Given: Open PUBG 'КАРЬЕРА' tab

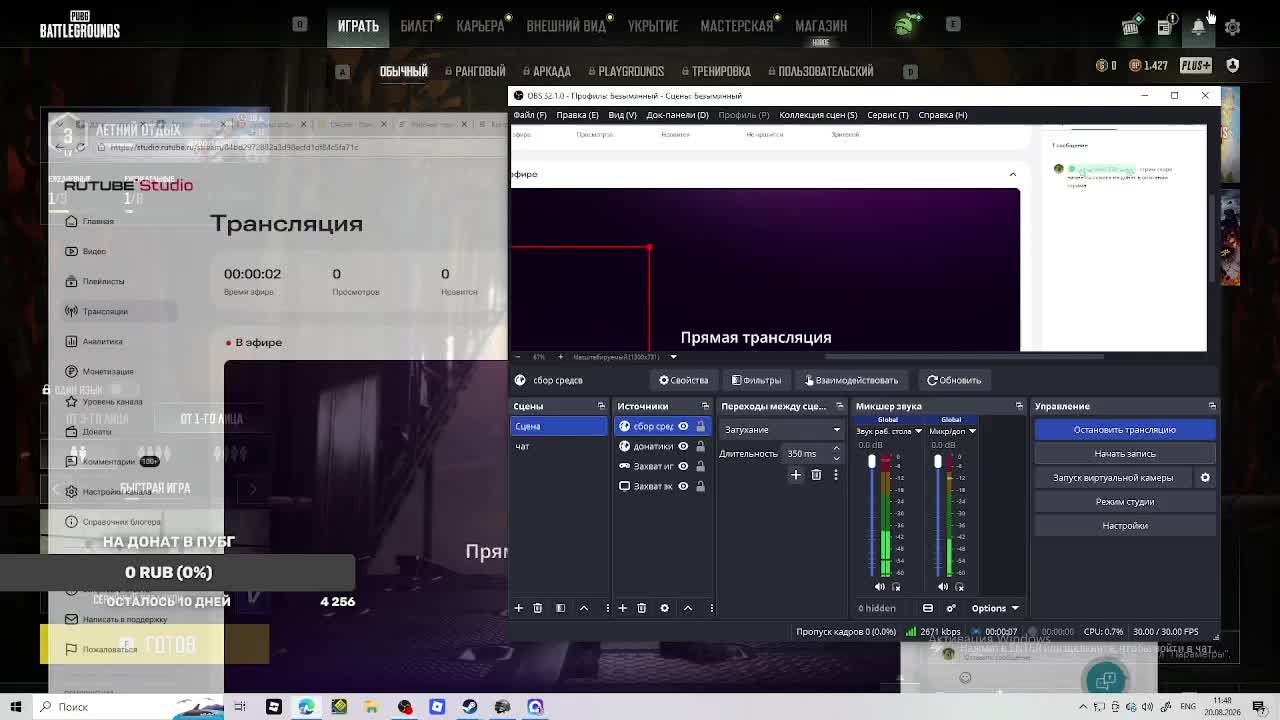Looking at the screenshot, I should [480, 26].
